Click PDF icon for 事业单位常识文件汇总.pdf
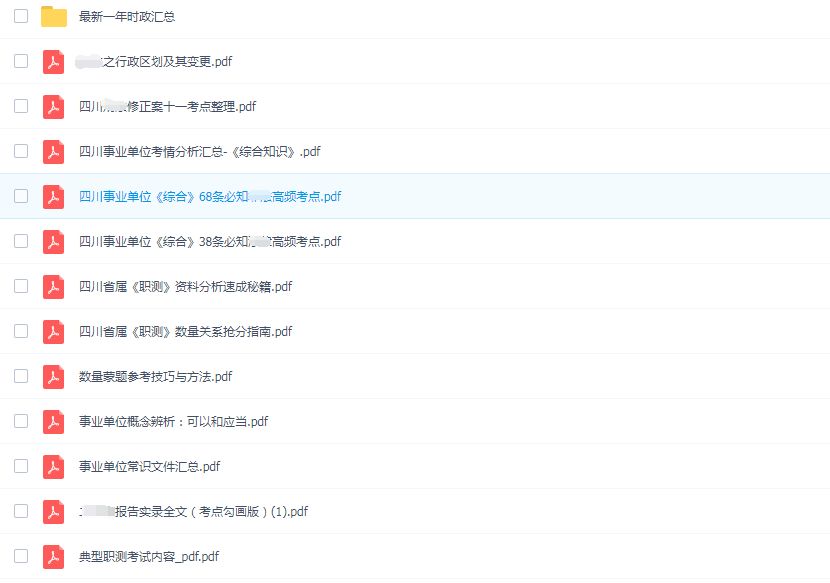 53,467
